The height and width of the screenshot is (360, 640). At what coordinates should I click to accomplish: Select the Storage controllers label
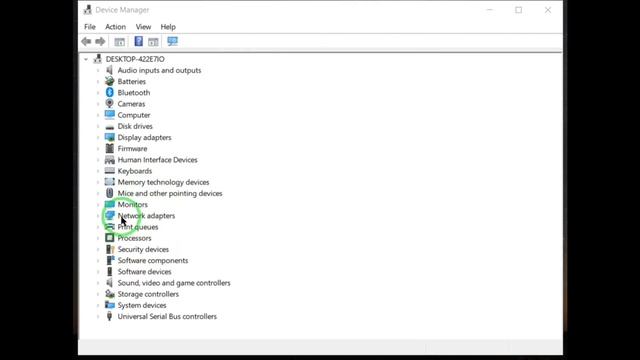148,294
